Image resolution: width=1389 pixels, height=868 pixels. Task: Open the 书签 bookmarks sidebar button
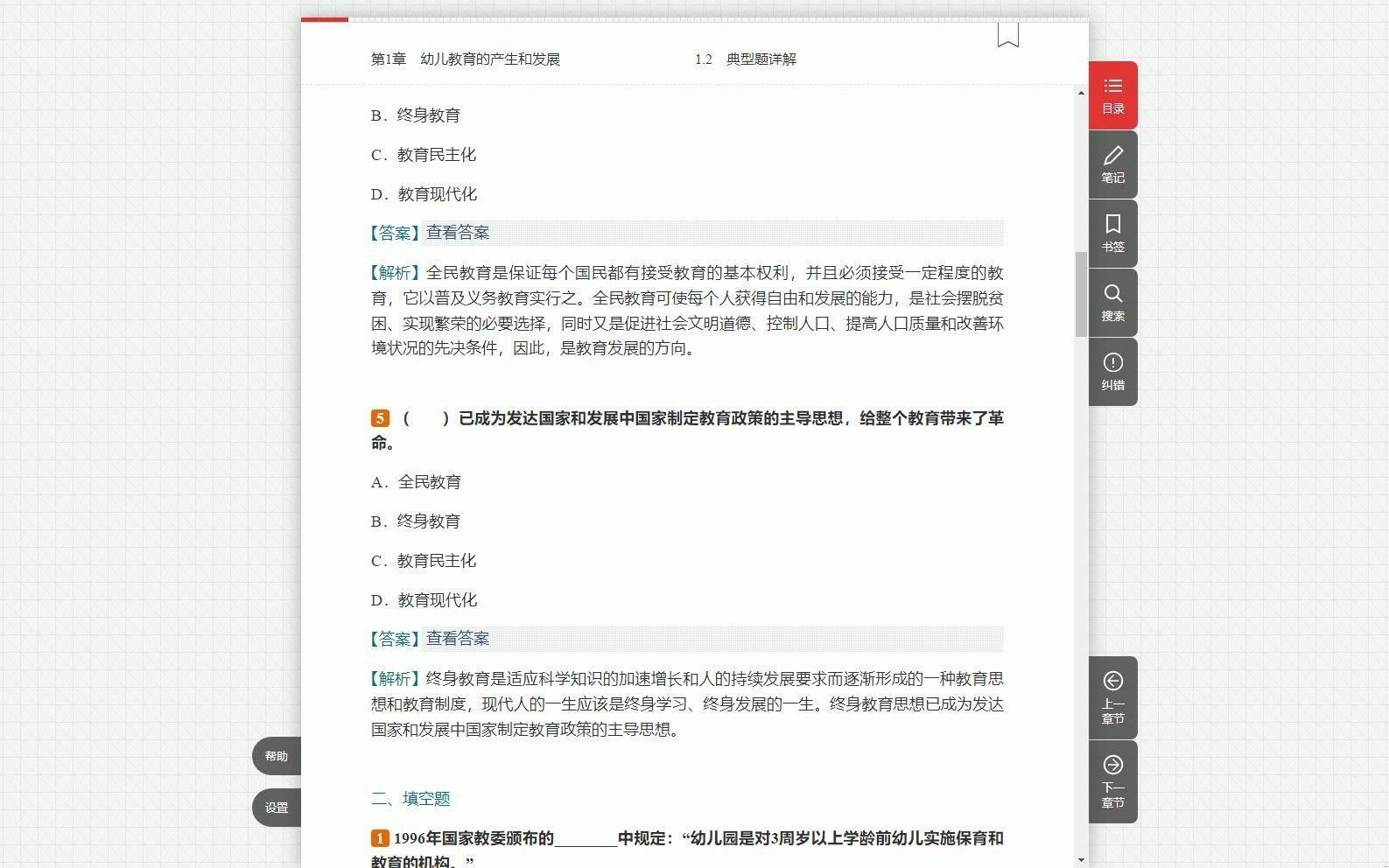coord(1112,234)
